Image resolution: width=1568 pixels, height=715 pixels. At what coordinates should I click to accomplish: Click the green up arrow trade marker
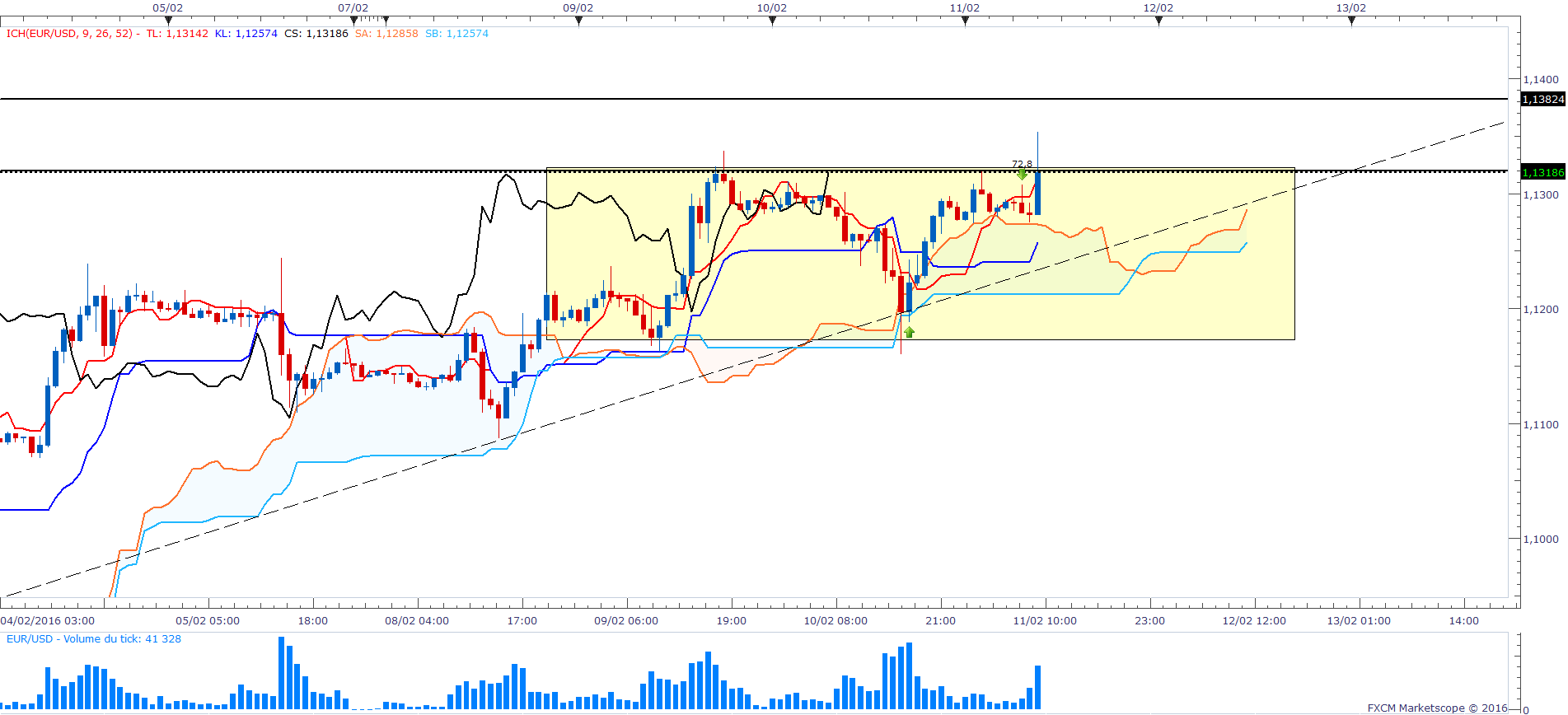(909, 332)
